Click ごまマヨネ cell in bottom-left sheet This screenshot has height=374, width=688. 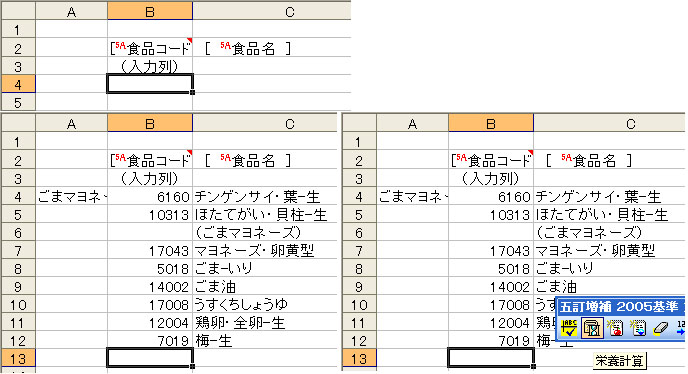pos(72,196)
